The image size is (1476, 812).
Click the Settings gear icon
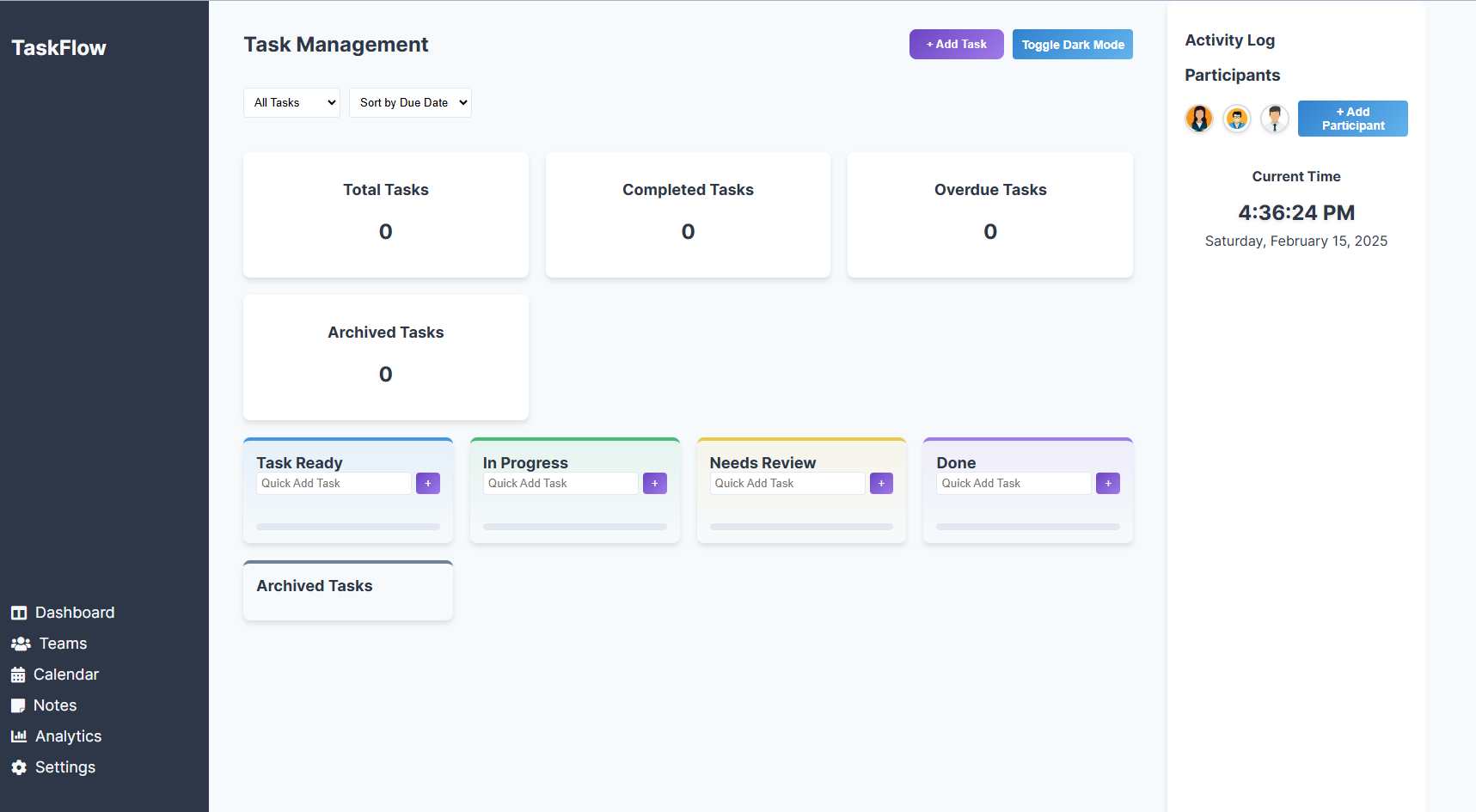(19, 767)
